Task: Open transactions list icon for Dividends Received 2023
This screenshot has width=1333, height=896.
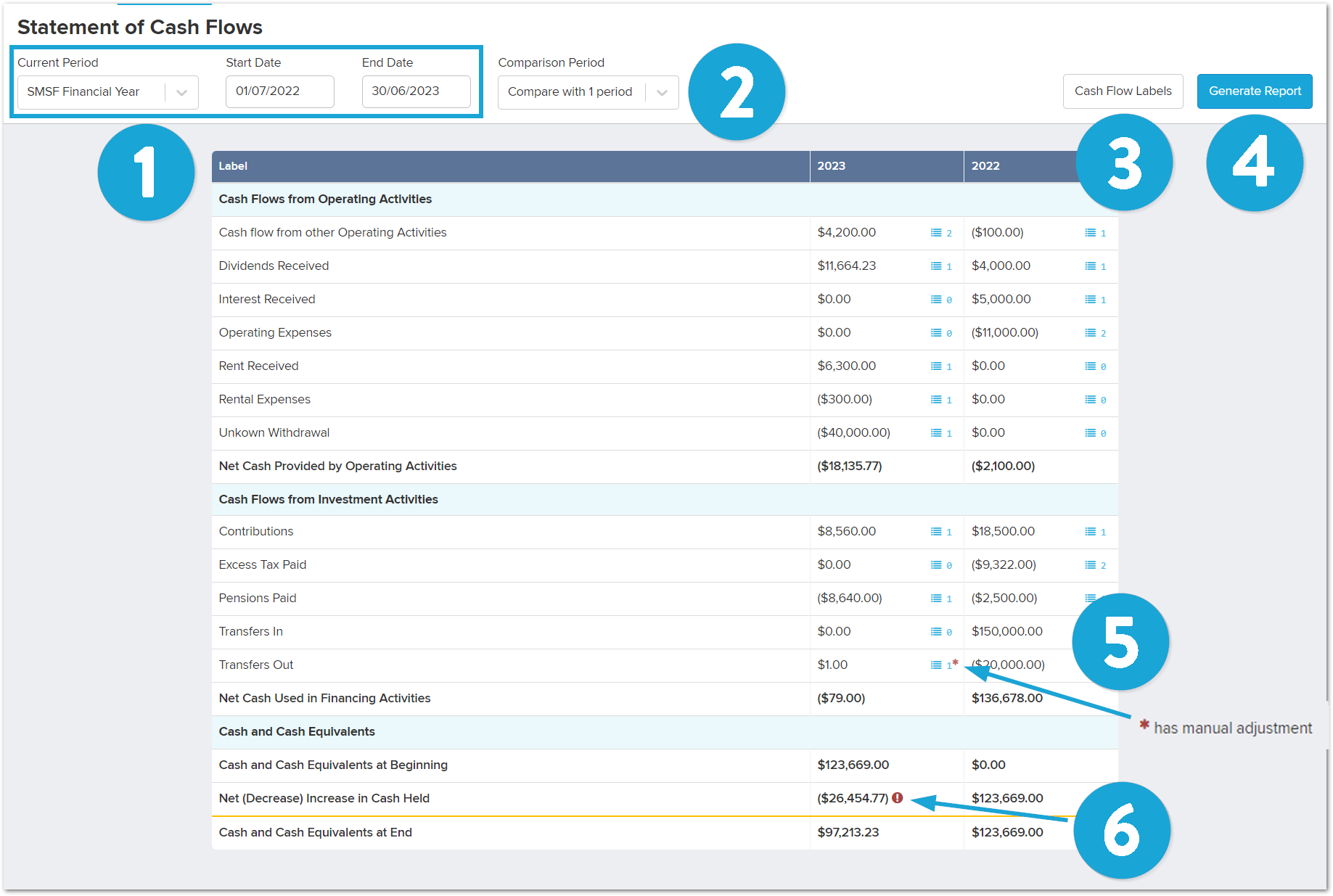Action: (x=936, y=266)
